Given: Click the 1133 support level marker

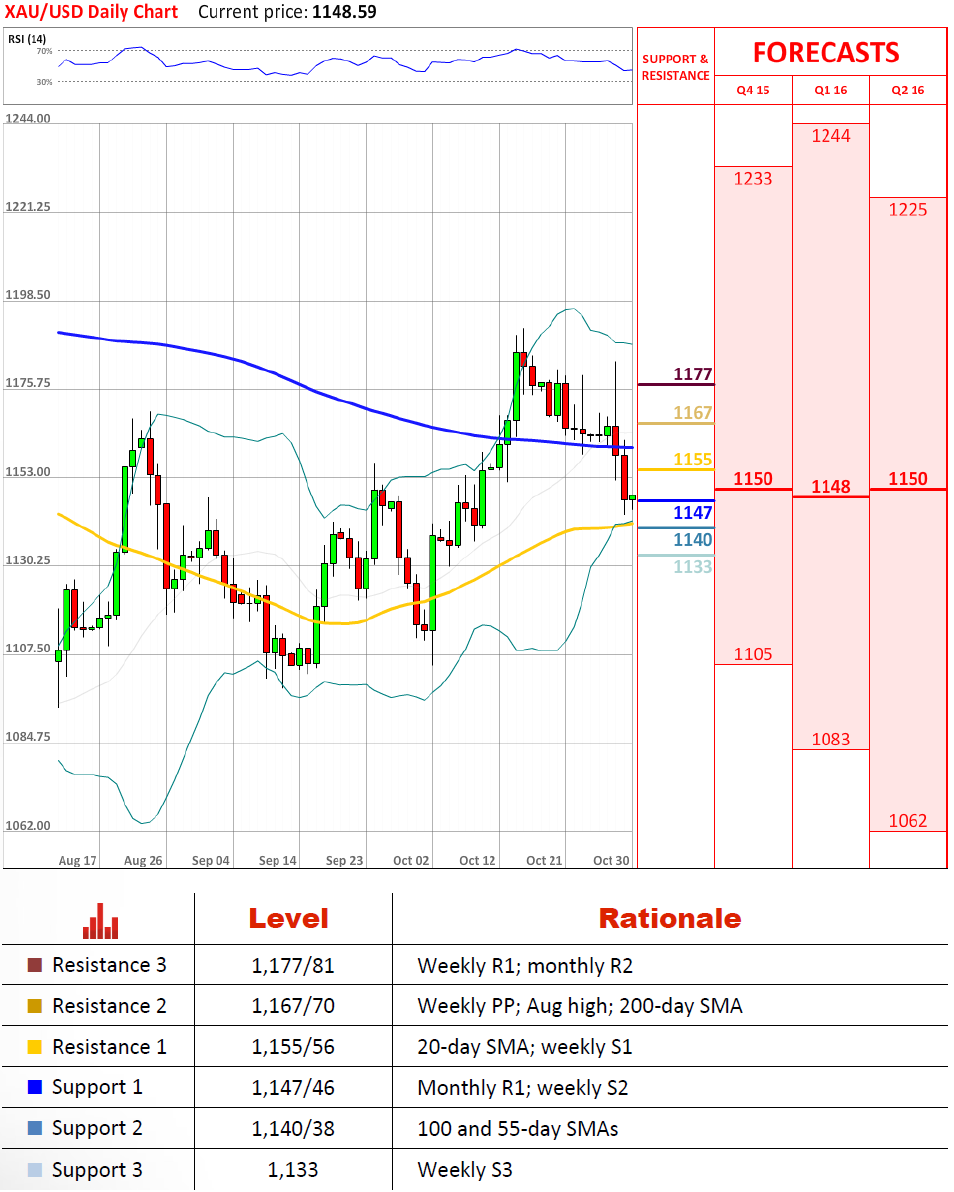Looking at the screenshot, I should click(x=693, y=566).
